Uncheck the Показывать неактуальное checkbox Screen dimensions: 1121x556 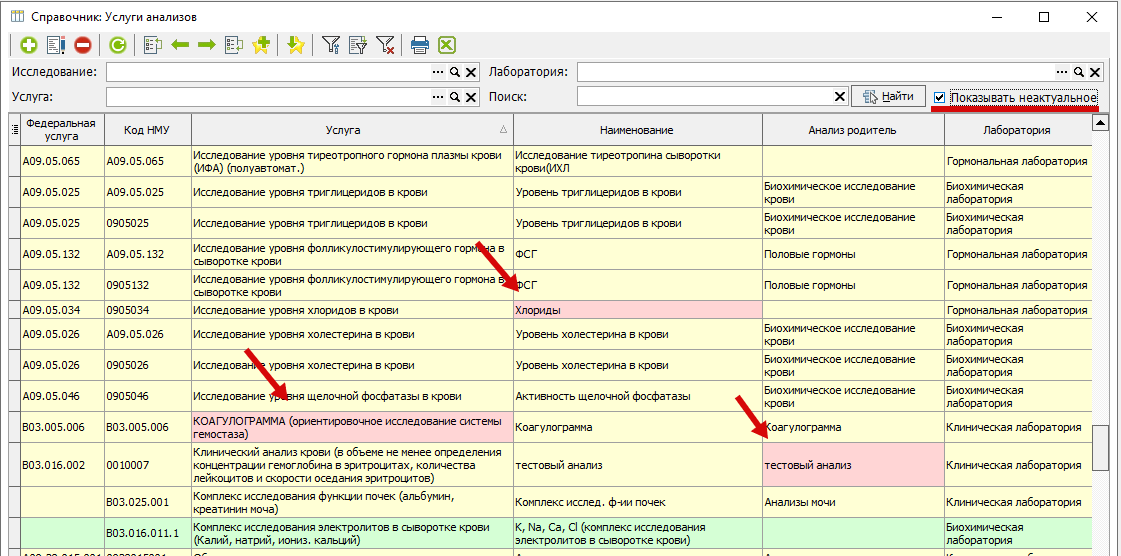coord(939,97)
